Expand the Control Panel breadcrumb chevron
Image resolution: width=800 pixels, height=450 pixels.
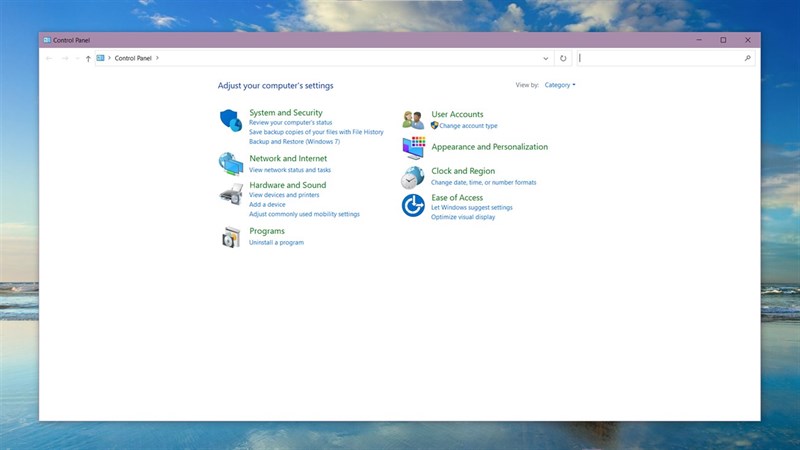pos(157,59)
